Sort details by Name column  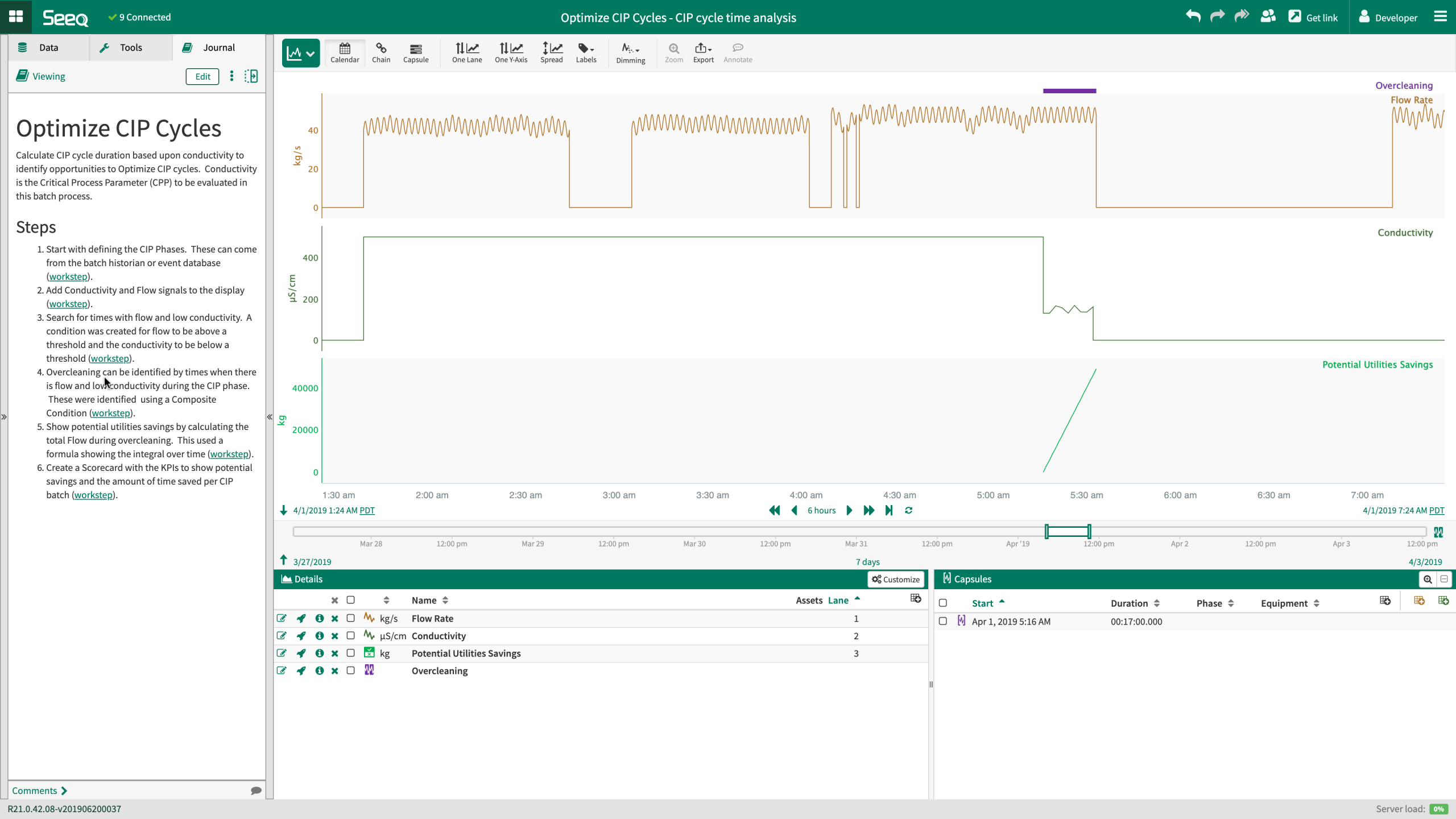point(430,600)
